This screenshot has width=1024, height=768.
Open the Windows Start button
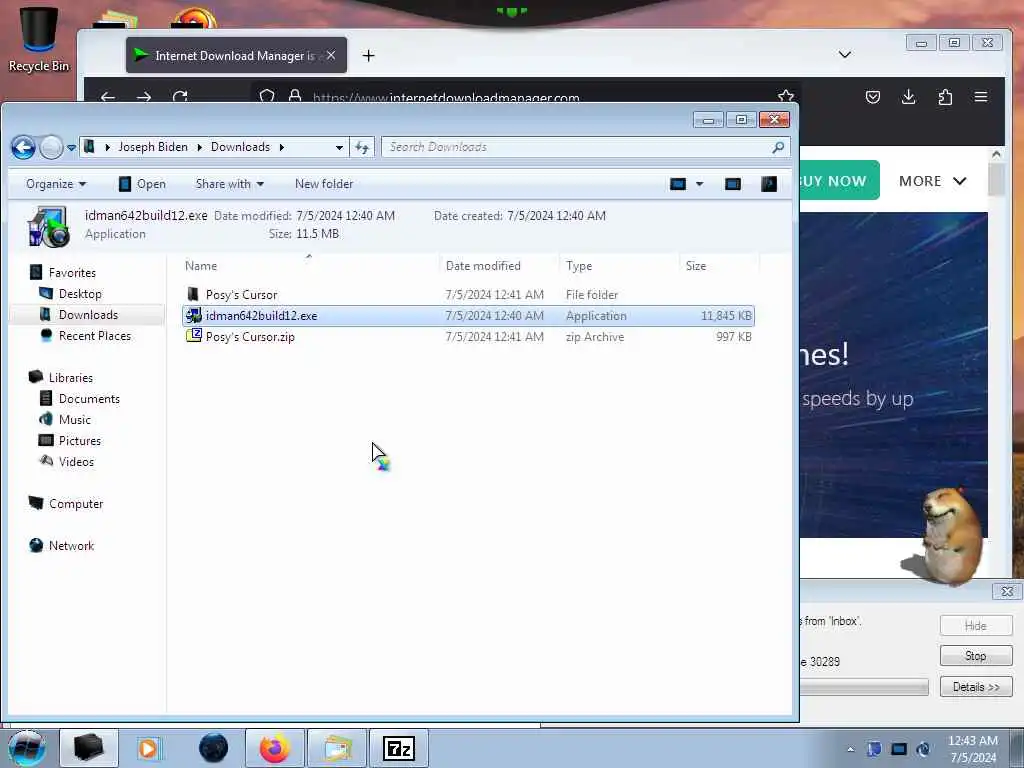click(26, 748)
